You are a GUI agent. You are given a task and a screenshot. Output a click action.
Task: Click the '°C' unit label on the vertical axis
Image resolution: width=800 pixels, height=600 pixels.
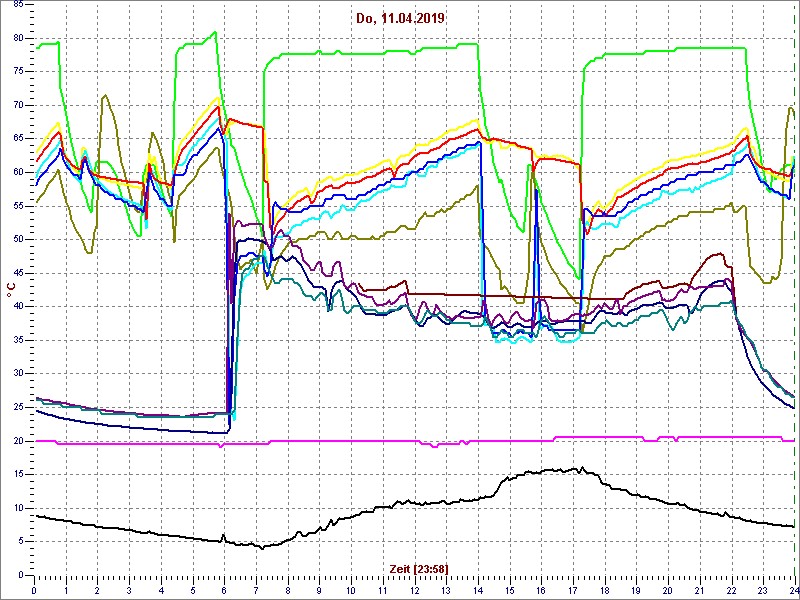point(10,292)
